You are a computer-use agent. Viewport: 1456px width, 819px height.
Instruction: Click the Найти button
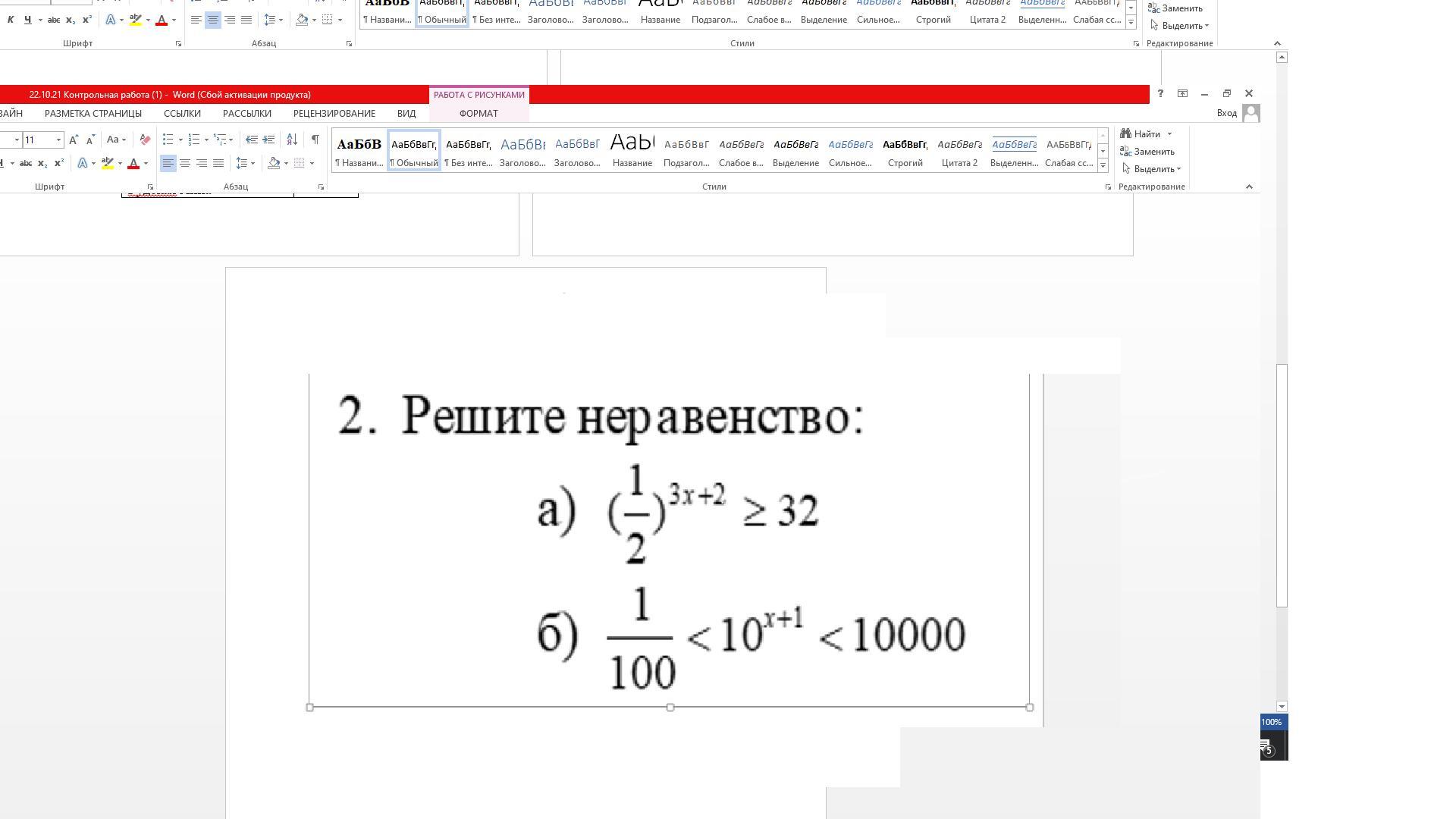coord(1146,134)
